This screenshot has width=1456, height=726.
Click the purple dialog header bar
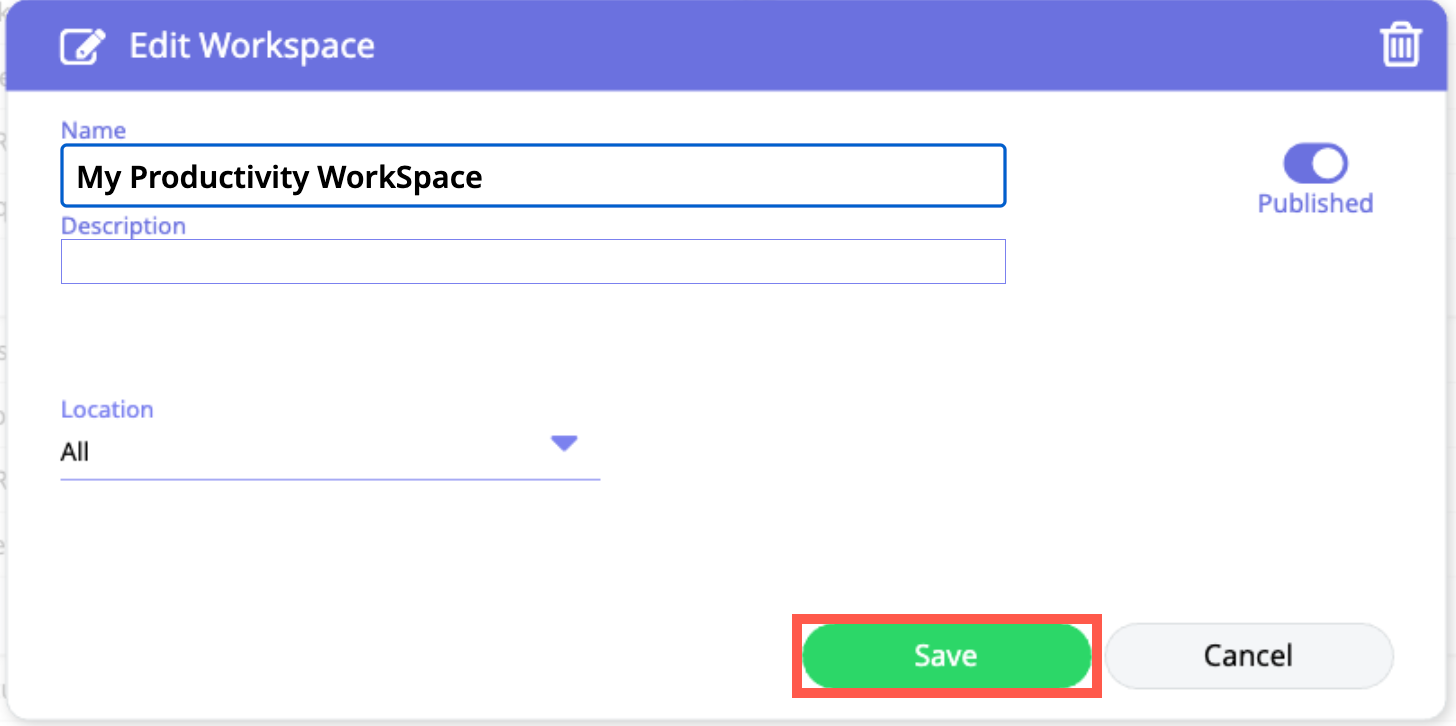[800, 46]
